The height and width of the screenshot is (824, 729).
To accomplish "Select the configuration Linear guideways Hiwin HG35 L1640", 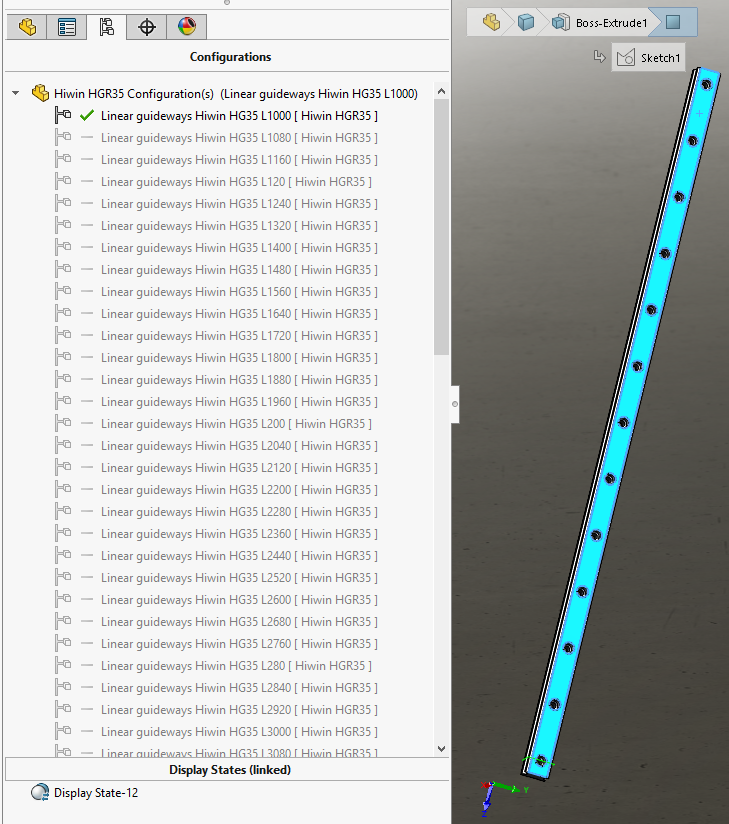I will point(239,314).
